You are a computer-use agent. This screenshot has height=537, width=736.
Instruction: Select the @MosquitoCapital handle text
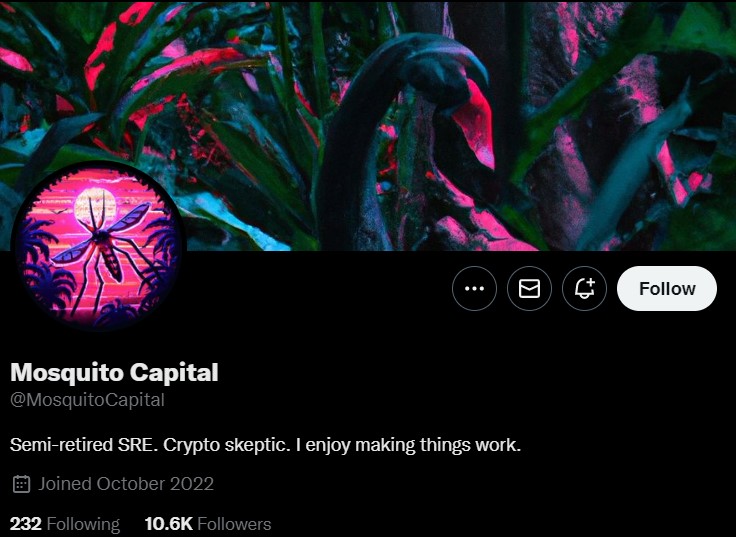tap(87, 400)
